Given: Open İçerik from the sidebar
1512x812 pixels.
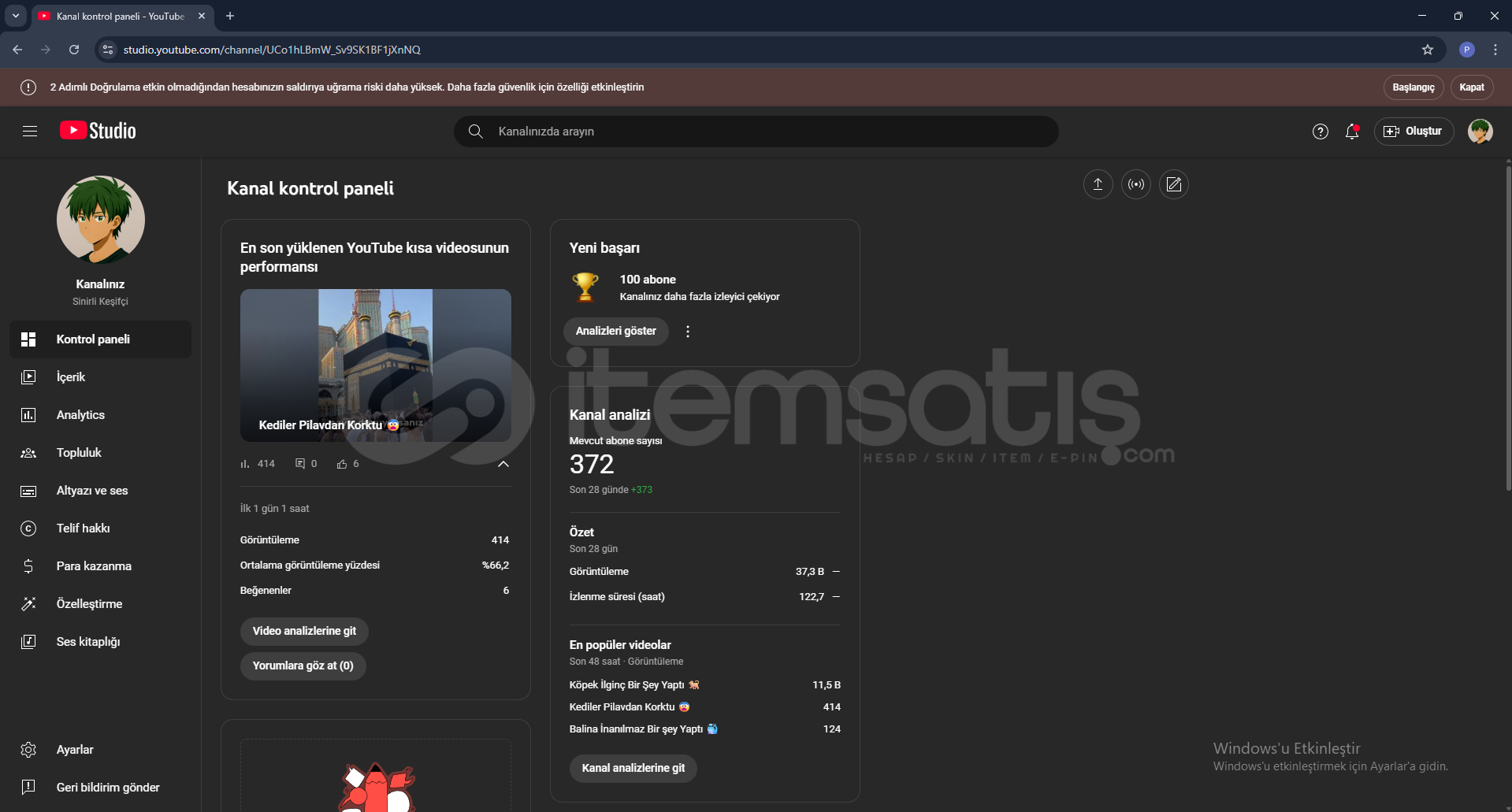Looking at the screenshot, I should (x=101, y=377).
